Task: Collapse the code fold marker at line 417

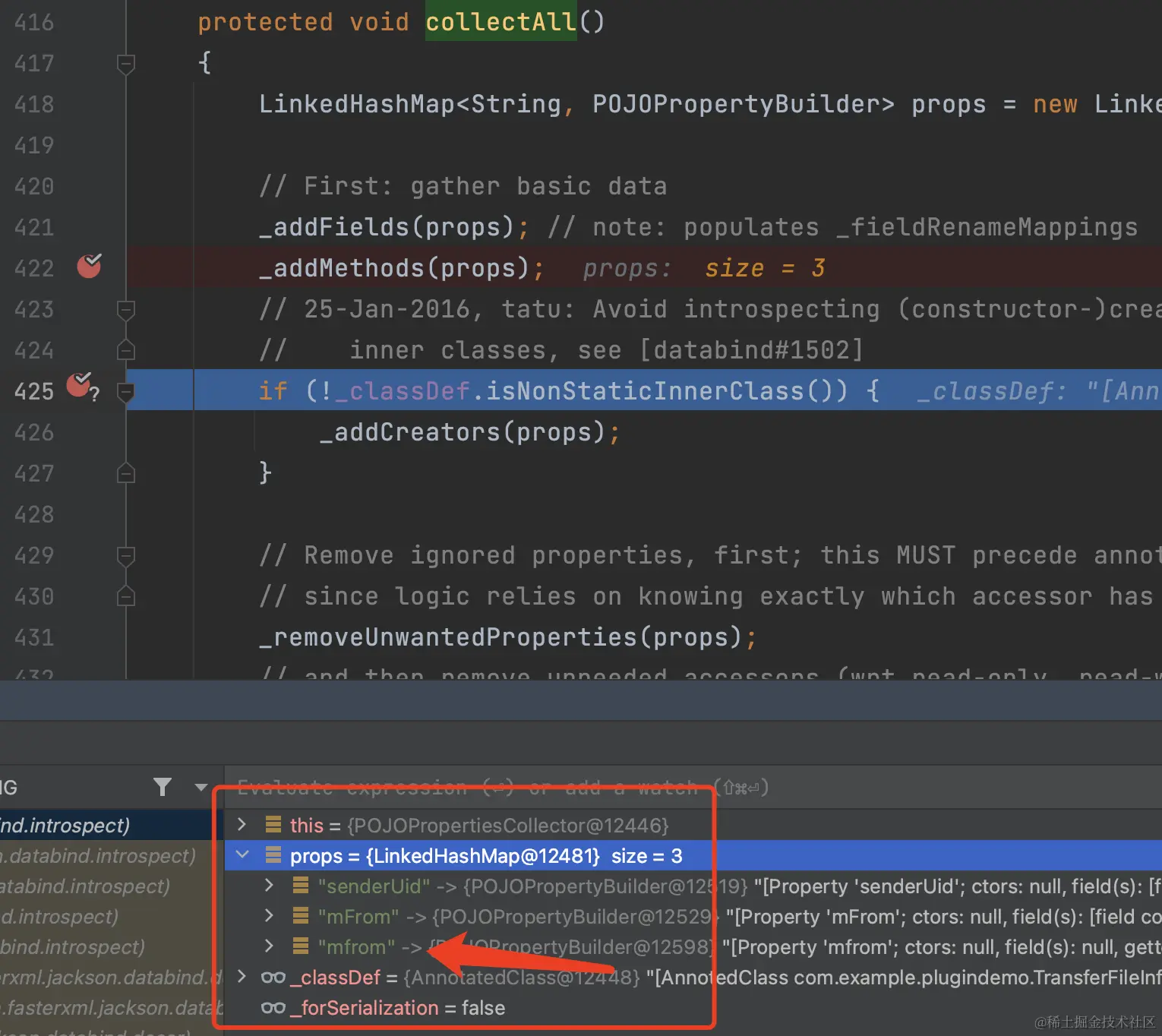Action: pos(126,64)
